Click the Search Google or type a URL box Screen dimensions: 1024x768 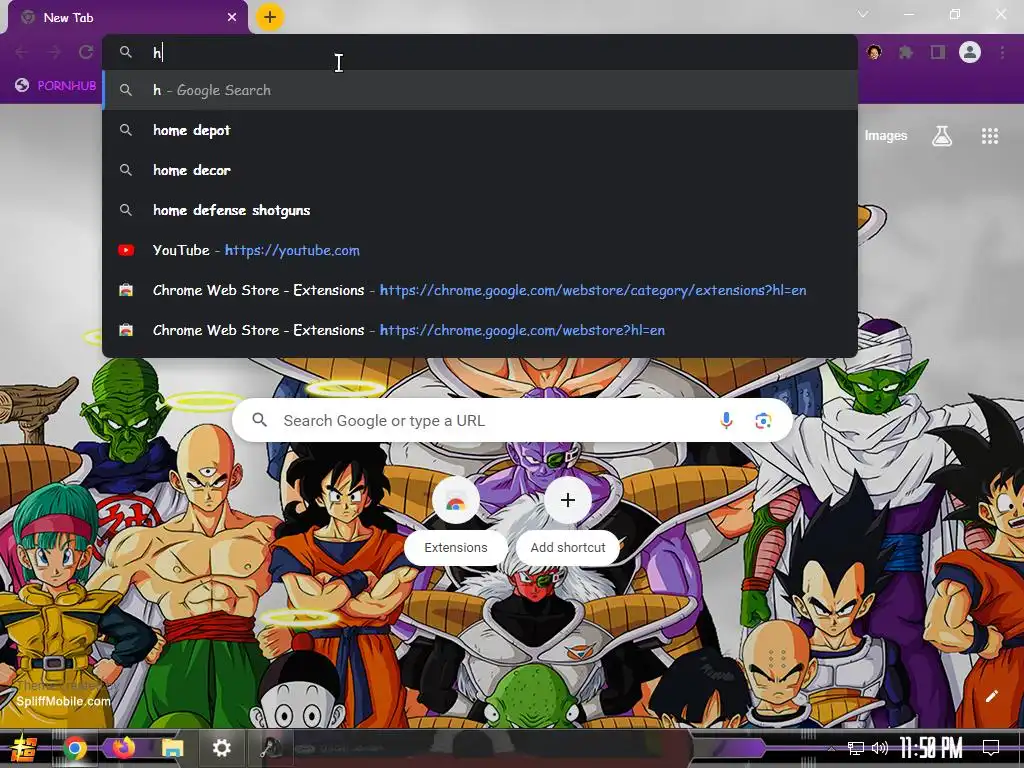point(513,421)
